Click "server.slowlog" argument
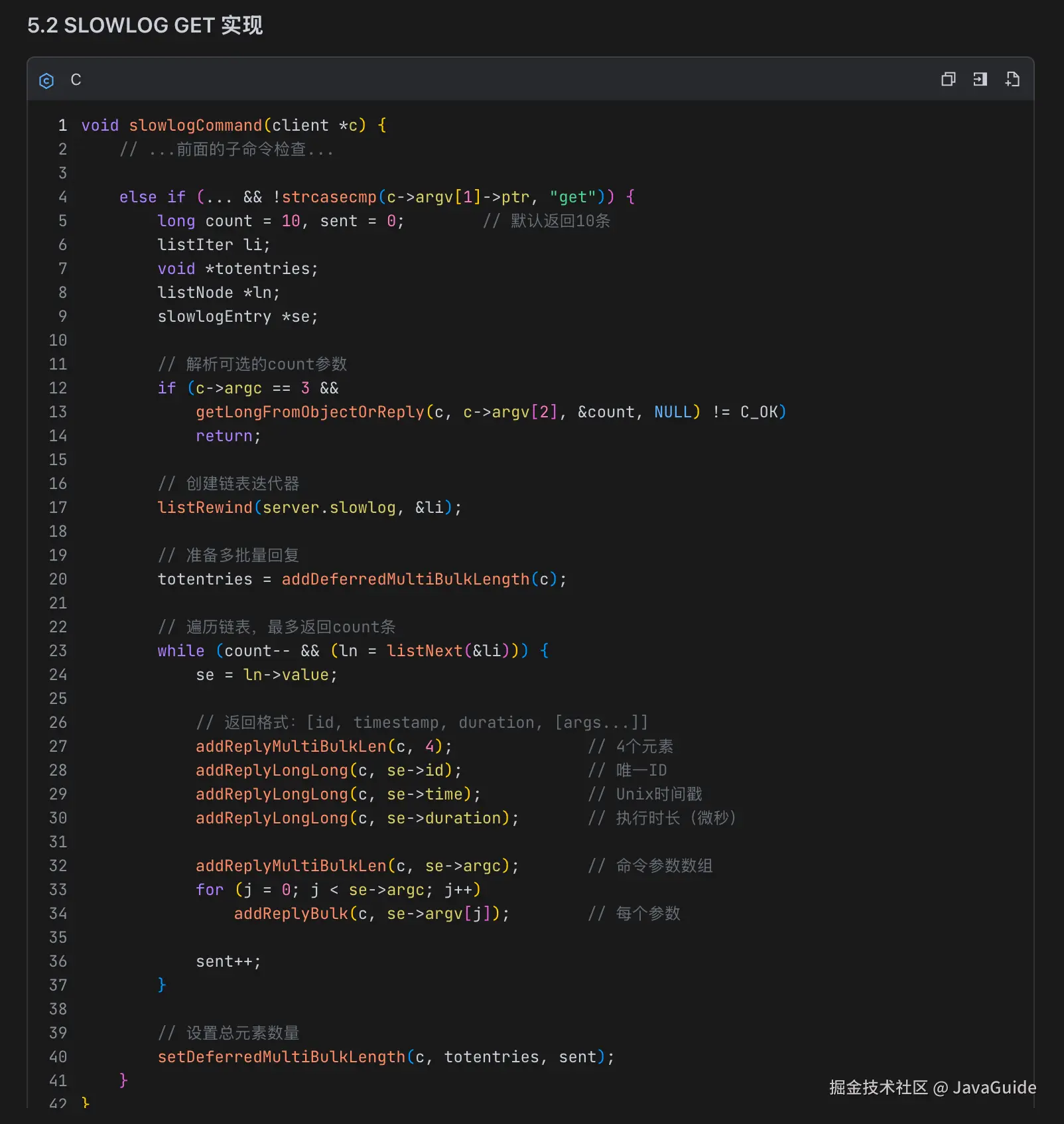1064x1124 pixels. point(329,508)
